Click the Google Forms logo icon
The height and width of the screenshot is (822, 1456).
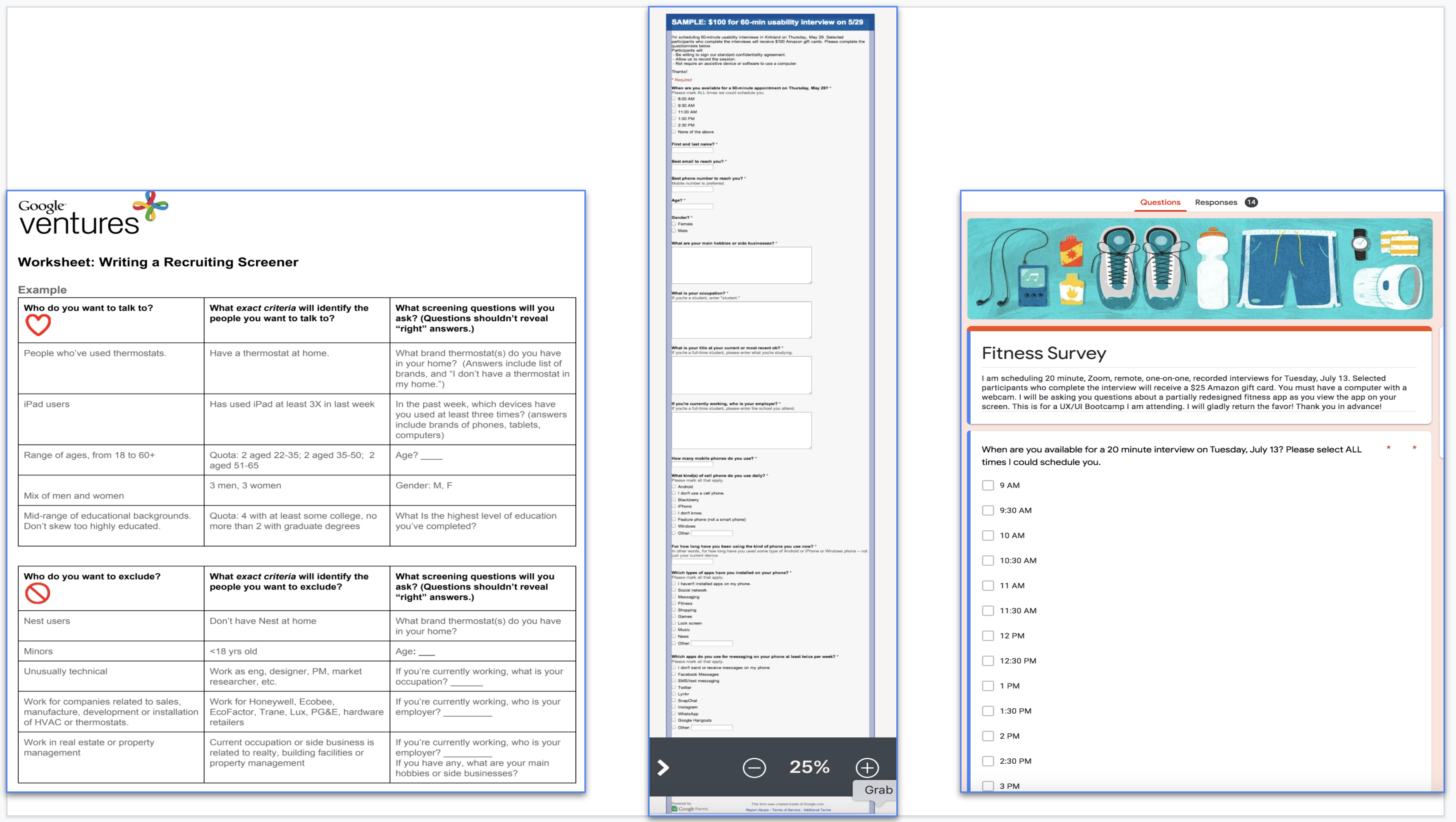click(675, 809)
